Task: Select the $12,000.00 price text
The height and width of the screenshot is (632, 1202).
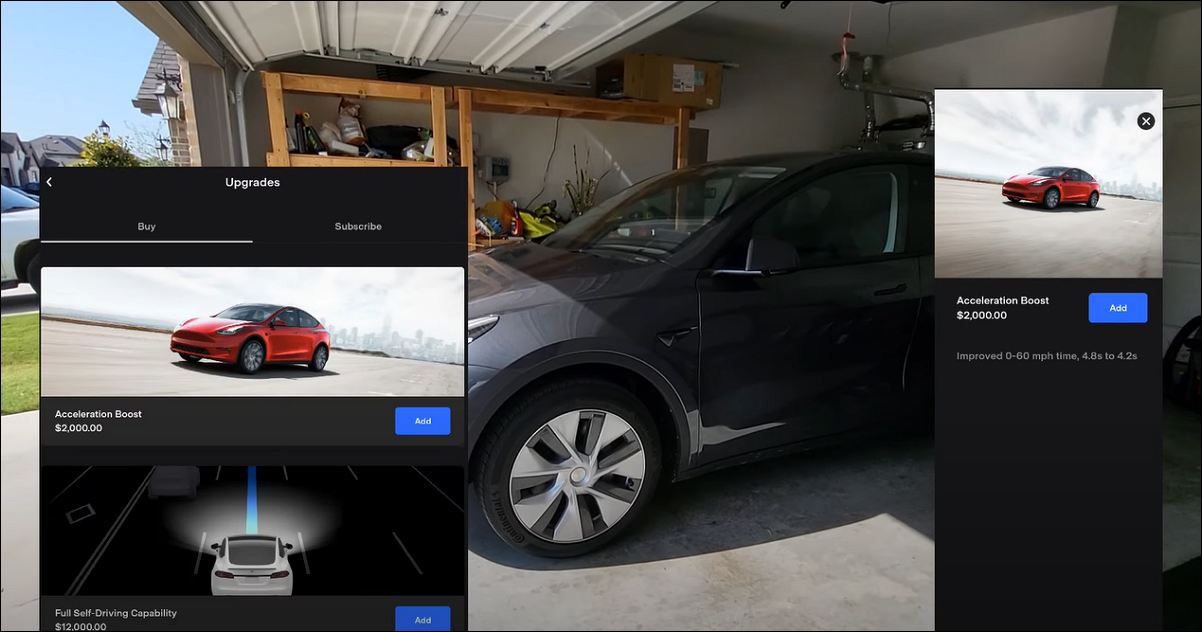Action: point(80,627)
